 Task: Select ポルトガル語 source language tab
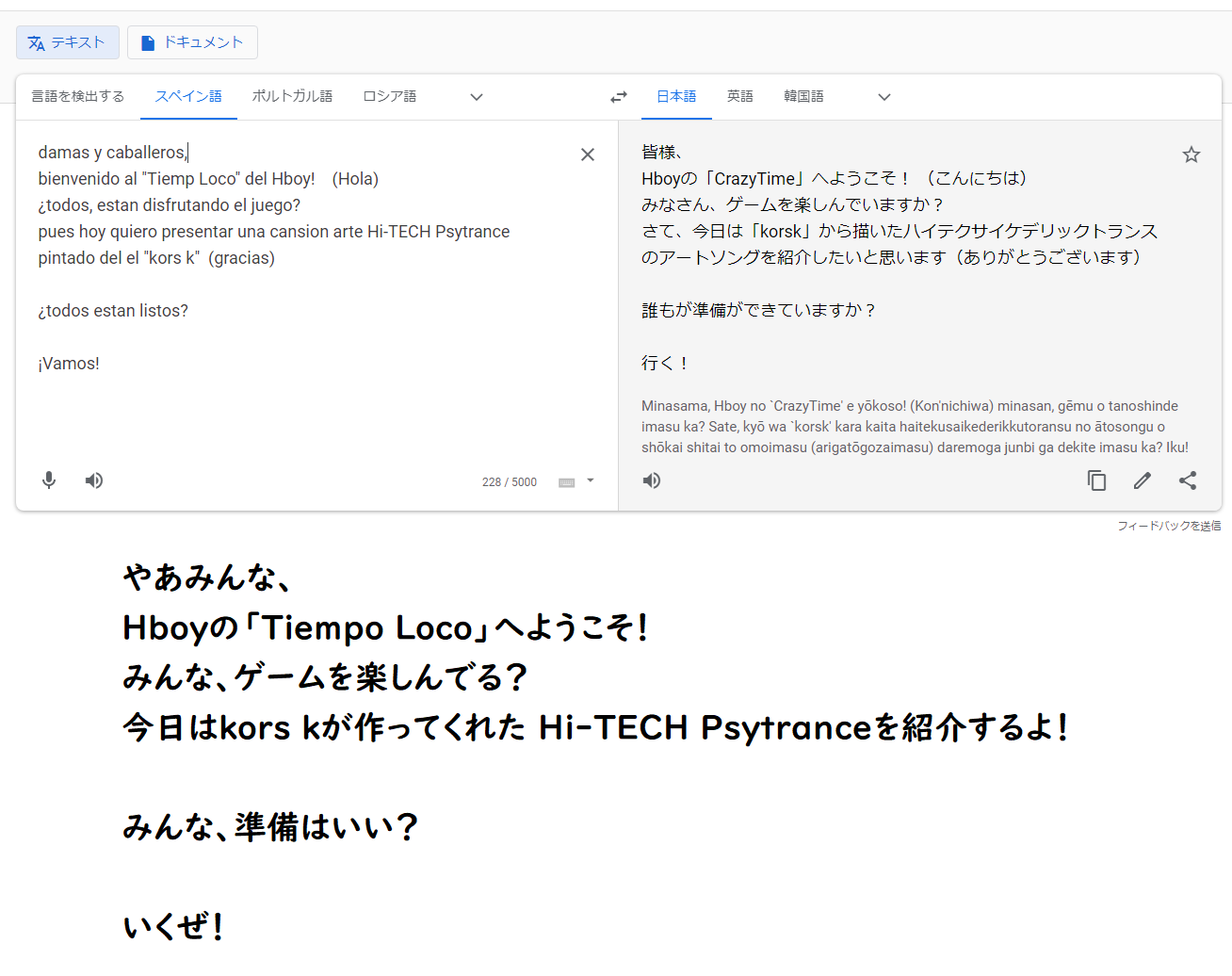tap(292, 96)
